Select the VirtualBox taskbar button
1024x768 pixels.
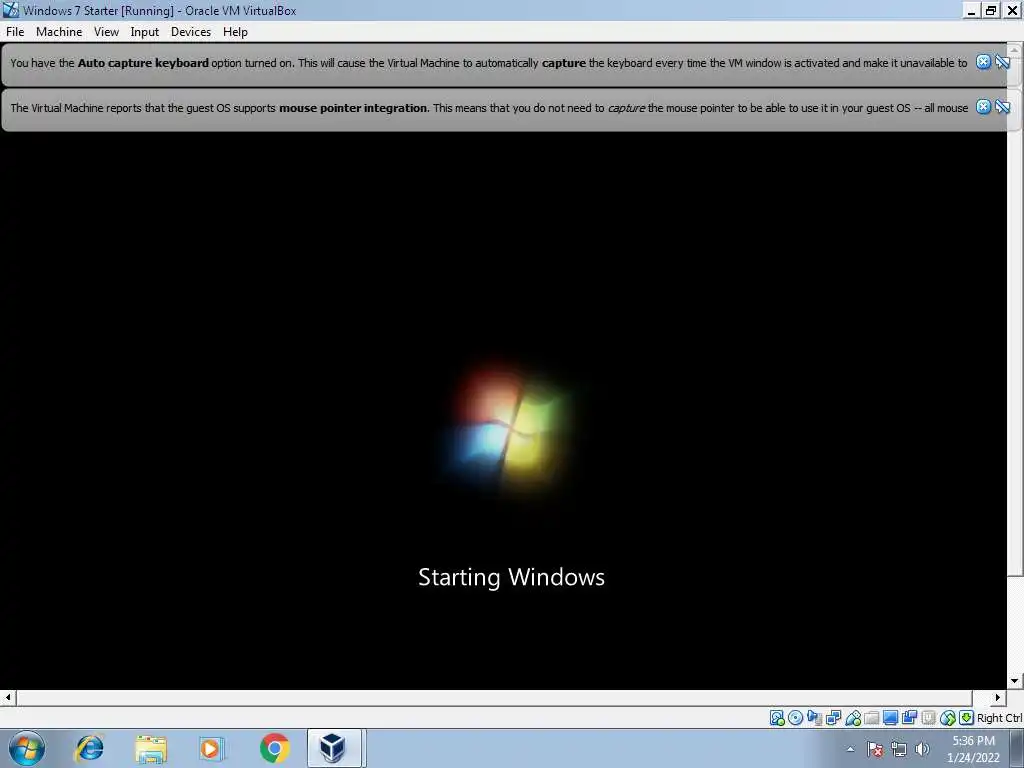(x=334, y=748)
